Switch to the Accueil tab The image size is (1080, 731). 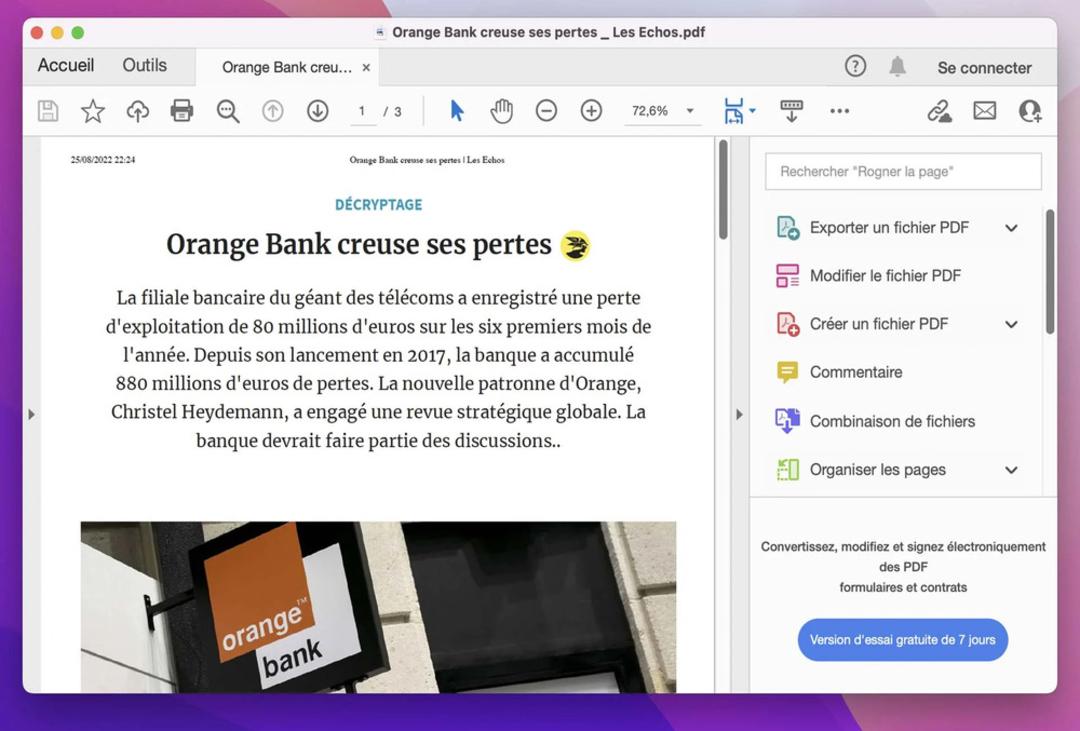pyautogui.click(x=65, y=65)
